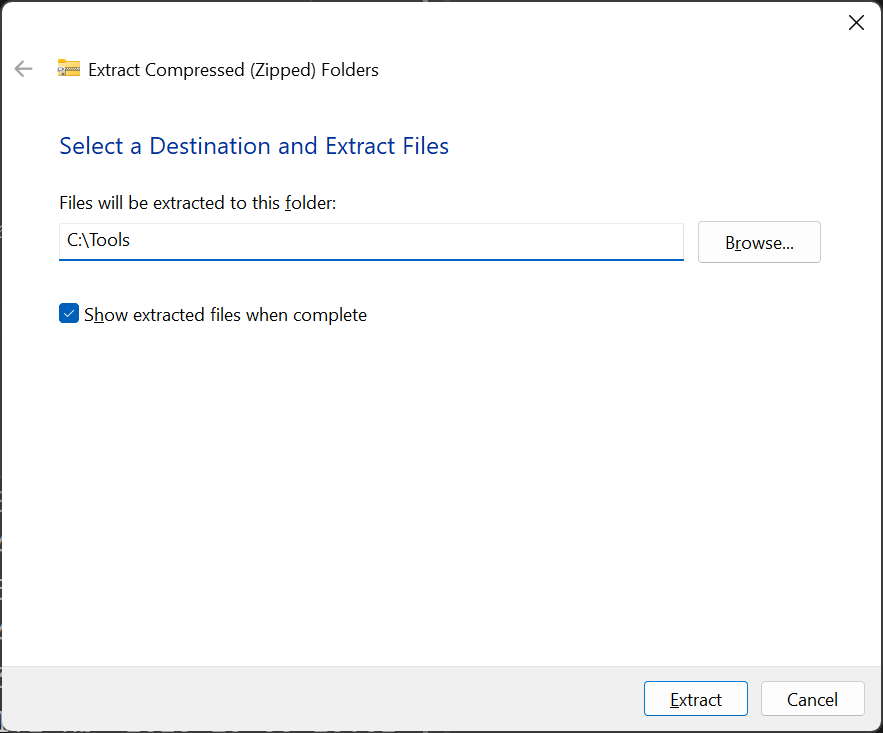This screenshot has height=733, width=883.
Task: Cancel the extraction
Action: [812, 699]
